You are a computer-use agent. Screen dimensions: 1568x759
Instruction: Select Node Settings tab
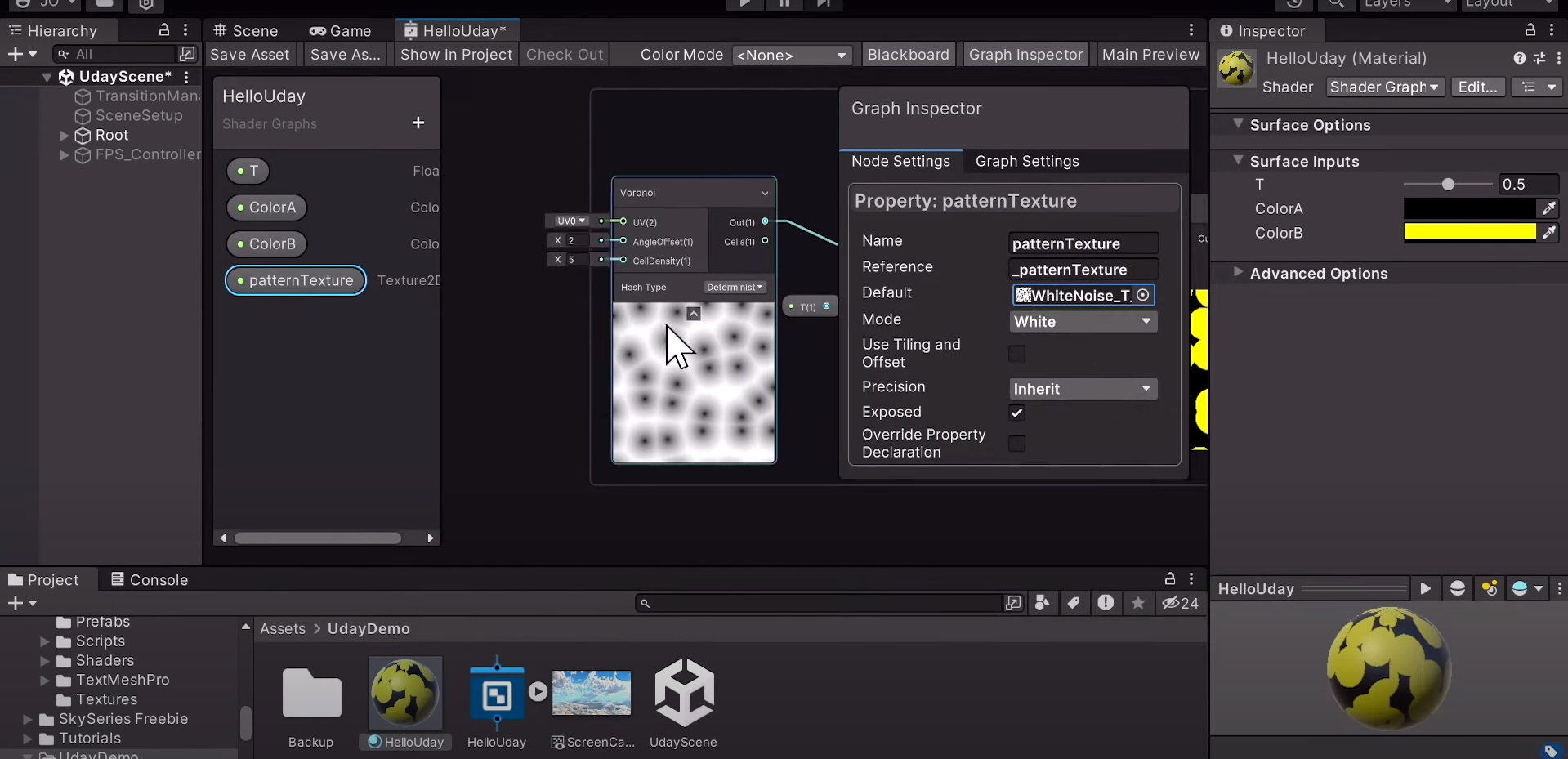coord(900,161)
